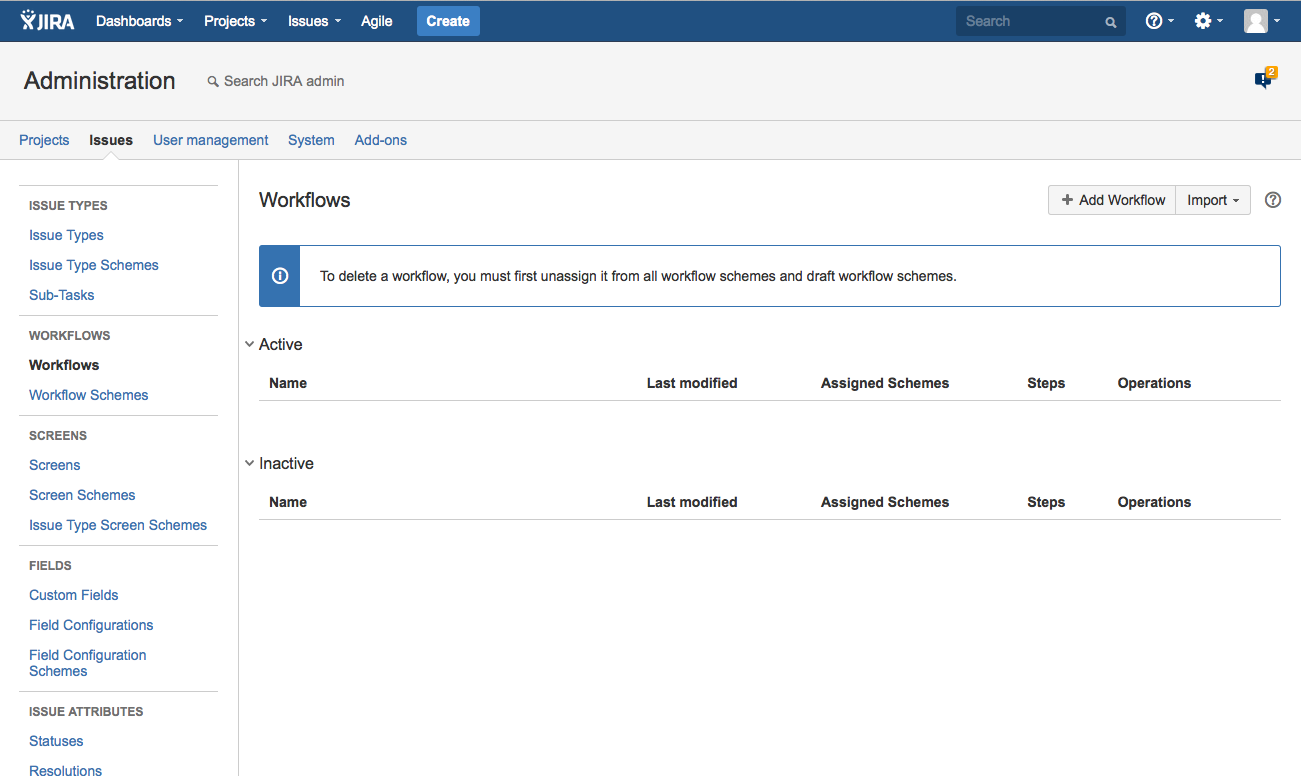Image resolution: width=1301 pixels, height=776 pixels.
Task: Open the user avatar profile menu
Action: click(1261, 21)
